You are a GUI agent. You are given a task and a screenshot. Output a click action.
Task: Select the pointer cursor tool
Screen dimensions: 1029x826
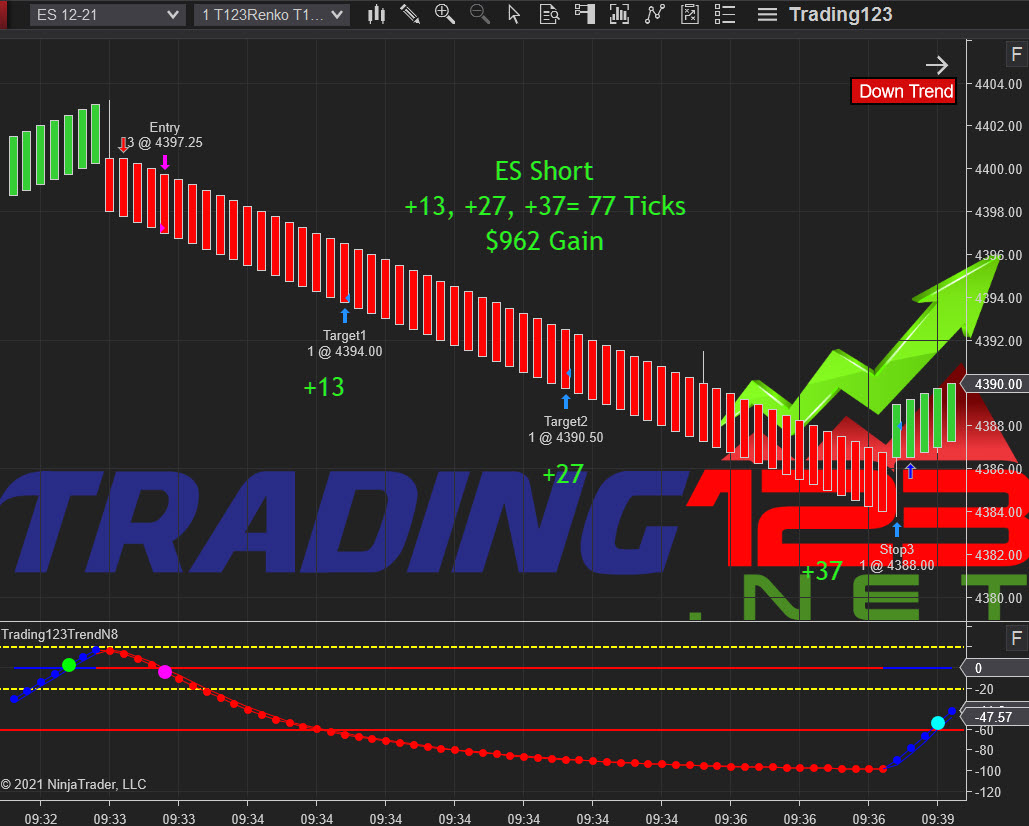pyautogui.click(x=514, y=14)
